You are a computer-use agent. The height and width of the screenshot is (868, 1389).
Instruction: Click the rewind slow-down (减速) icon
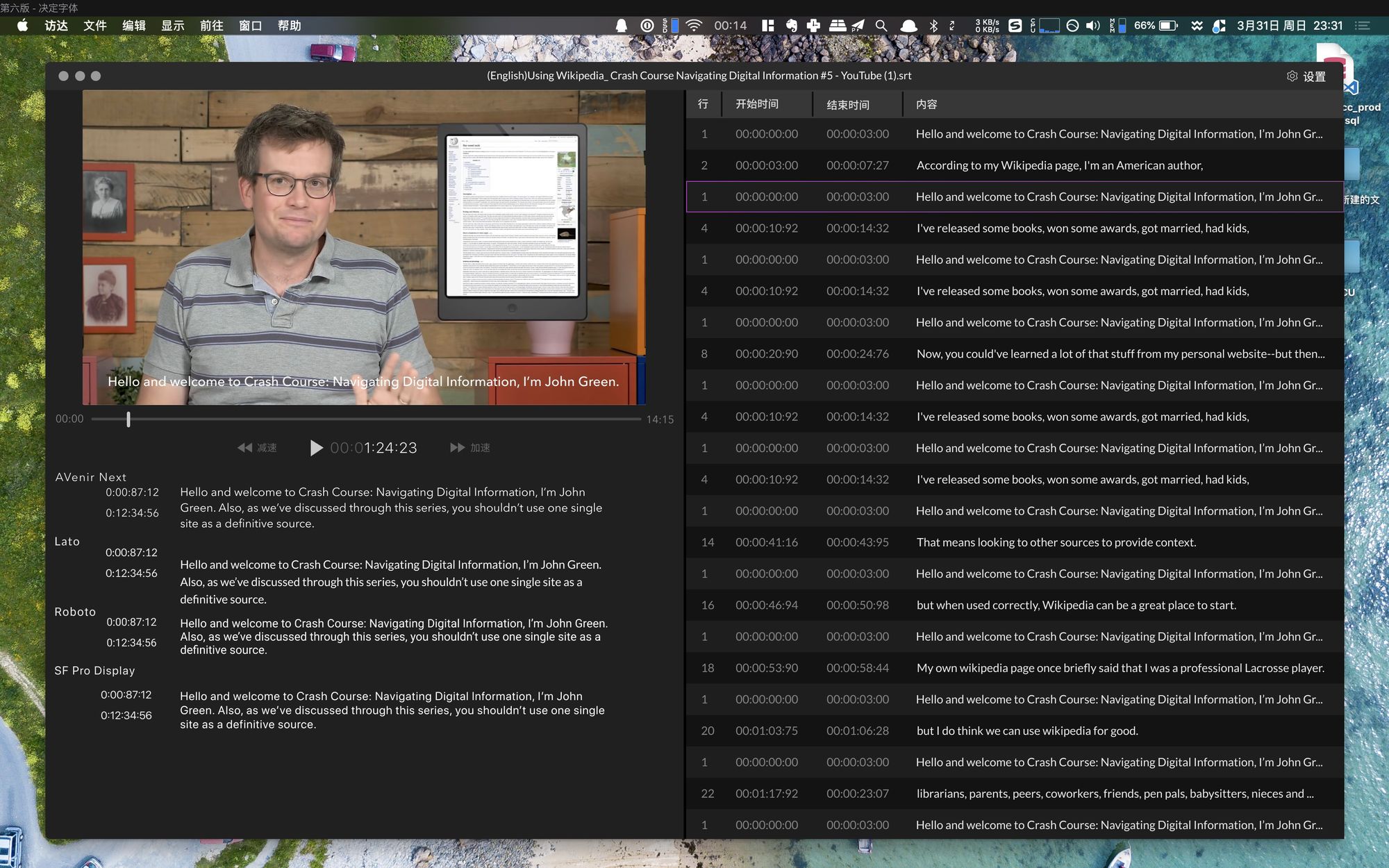tap(244, 448)
